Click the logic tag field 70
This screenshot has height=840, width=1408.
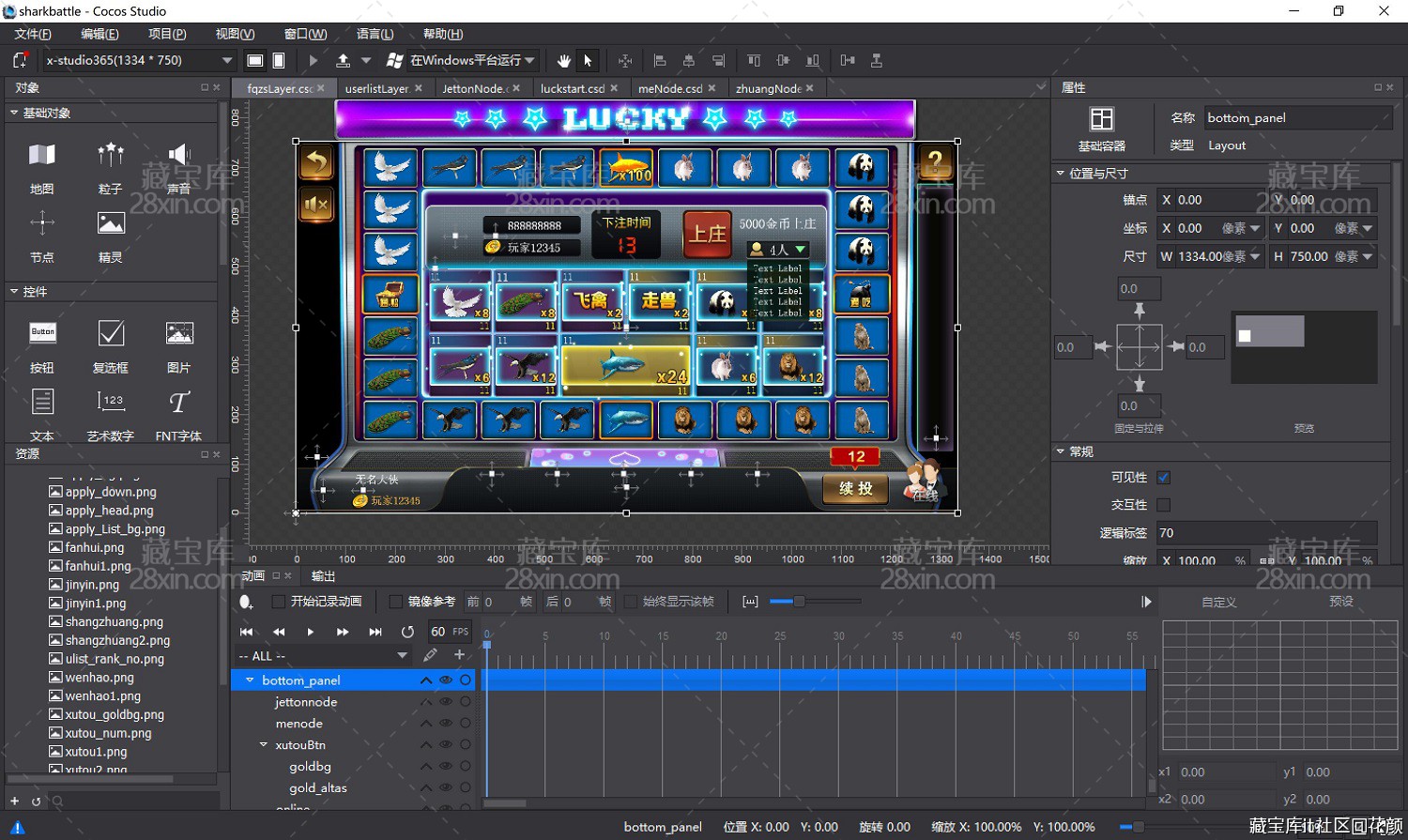(x=1266, y=532)
